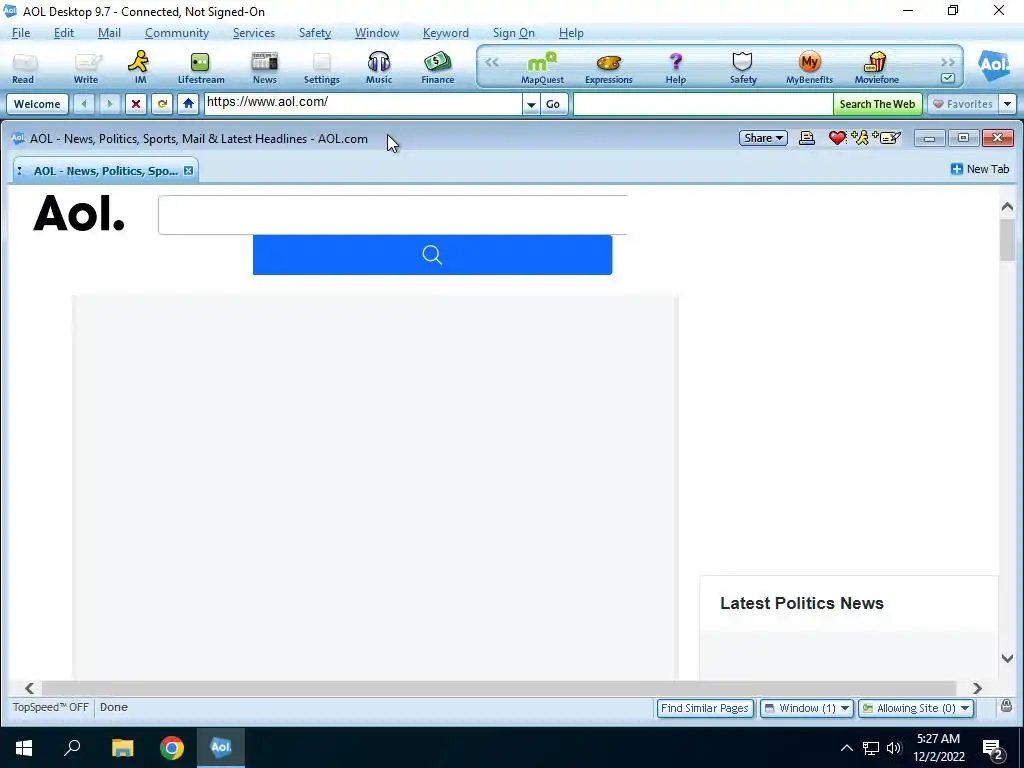This screenshot has width=1024, height=768.
Task: Go to the home page via the house icon
Action: click(x=188, y=104)
